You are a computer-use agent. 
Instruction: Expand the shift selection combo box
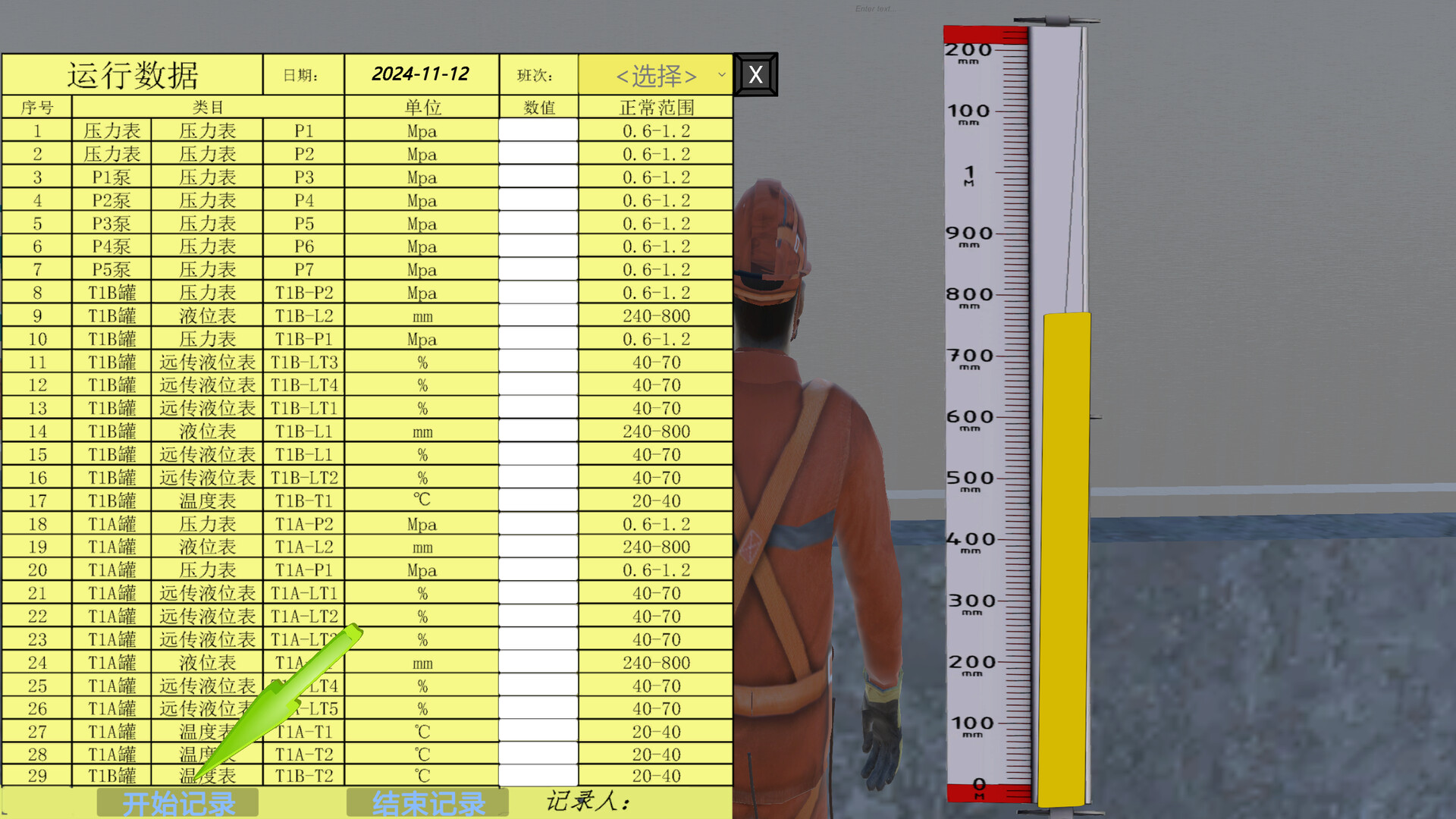(x=654, y=74)
